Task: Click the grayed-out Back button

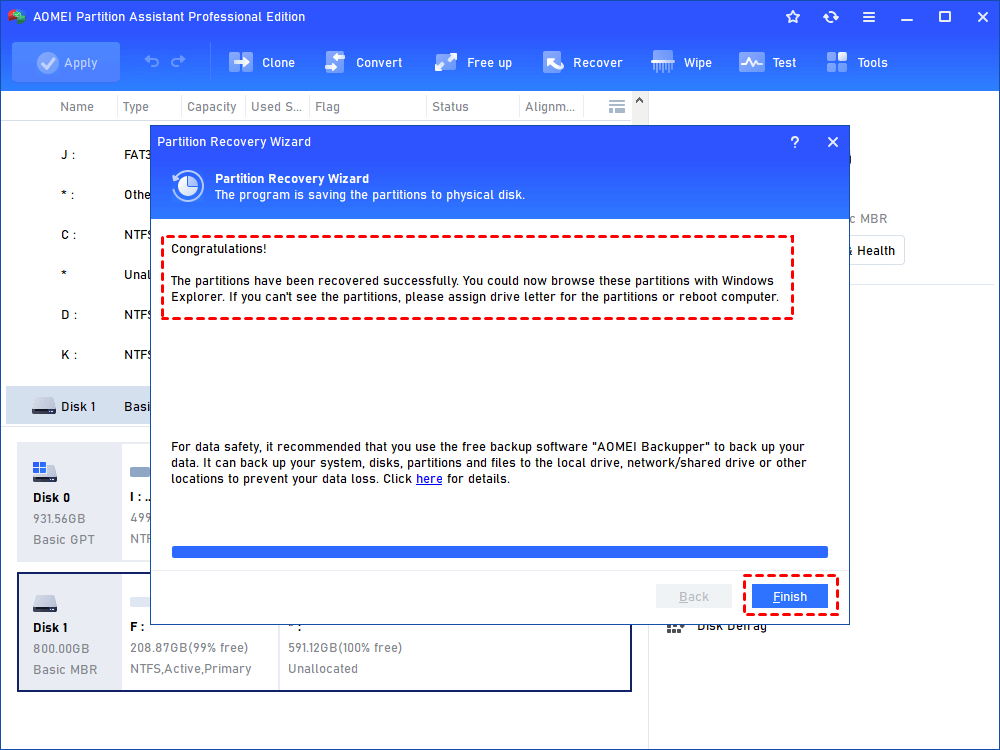Action: point(694,596)
